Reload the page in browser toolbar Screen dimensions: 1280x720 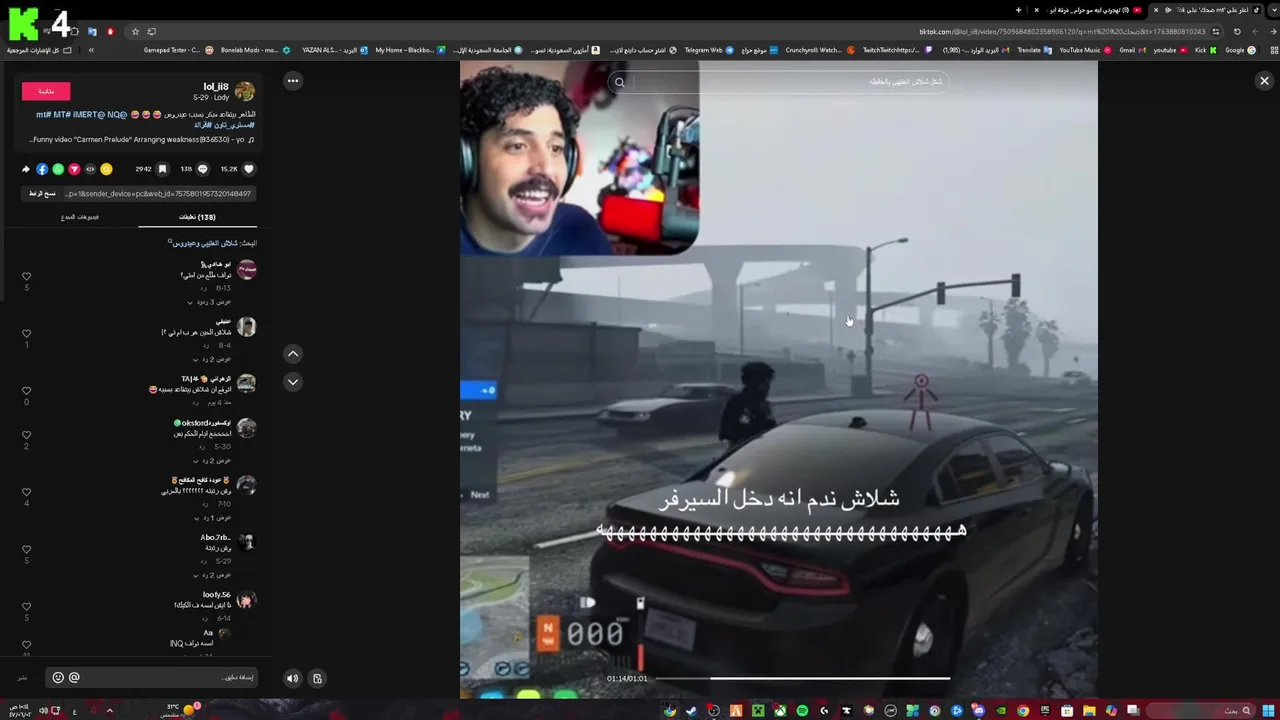click(1237, 31)
